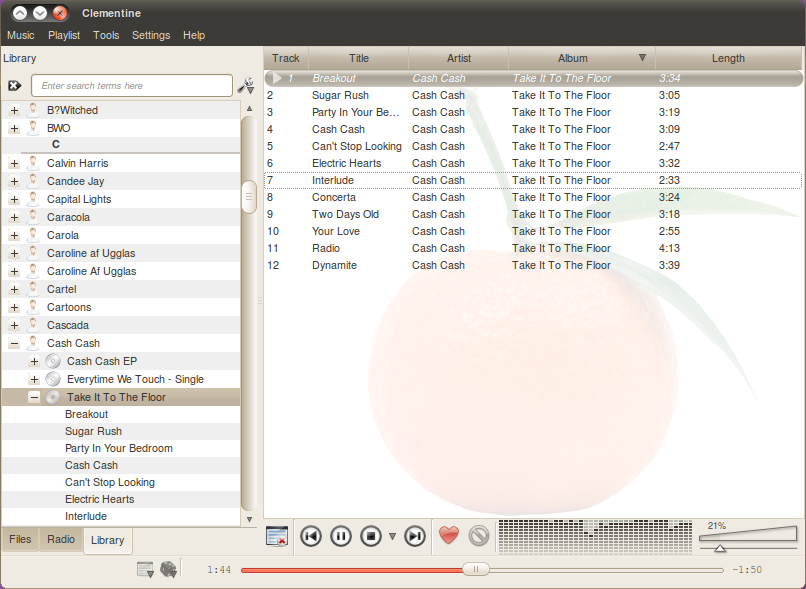This screenshot has width=806, height=589.
Task: Click the remaining time -1:50 label
Action: click(x=747, y=569)
